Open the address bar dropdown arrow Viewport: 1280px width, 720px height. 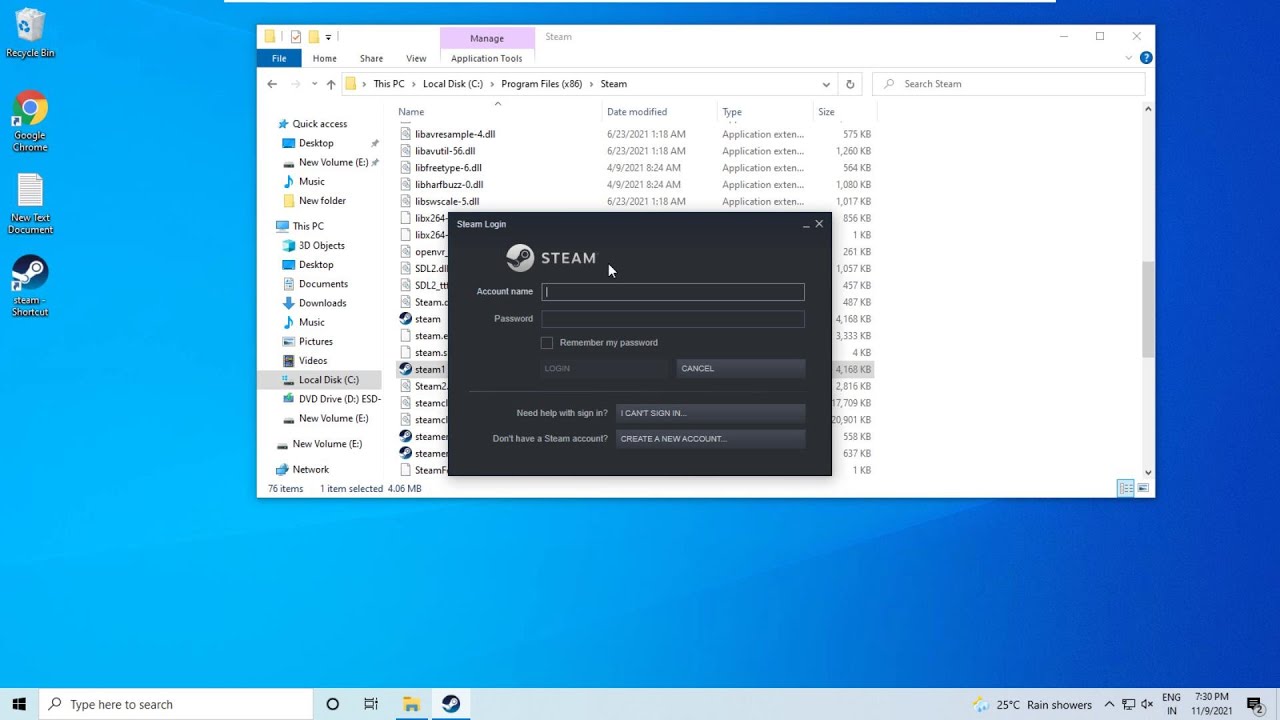click(826, 84)
